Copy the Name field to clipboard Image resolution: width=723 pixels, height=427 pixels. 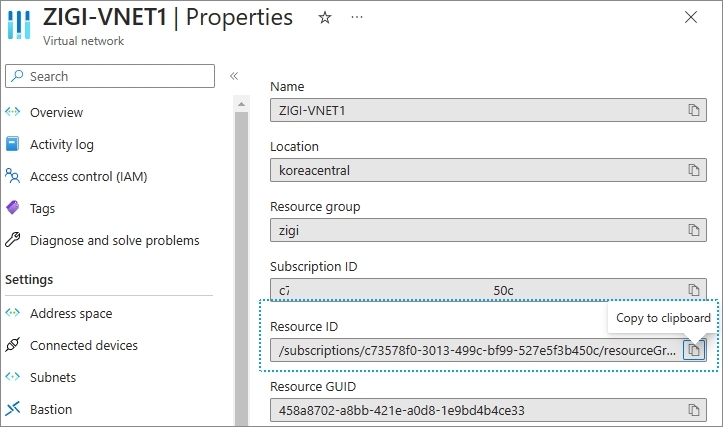[694, 110]
